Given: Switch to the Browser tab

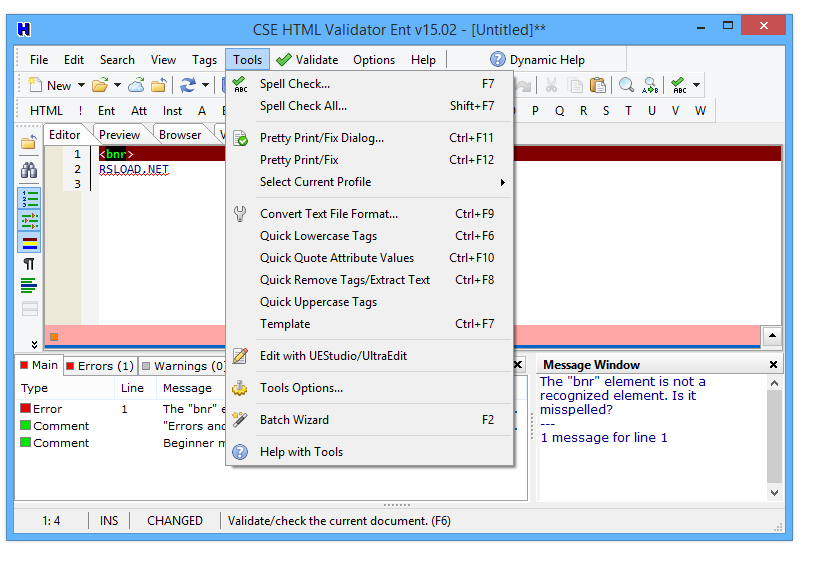Looking at the screenshot, I should pos(180,135).
